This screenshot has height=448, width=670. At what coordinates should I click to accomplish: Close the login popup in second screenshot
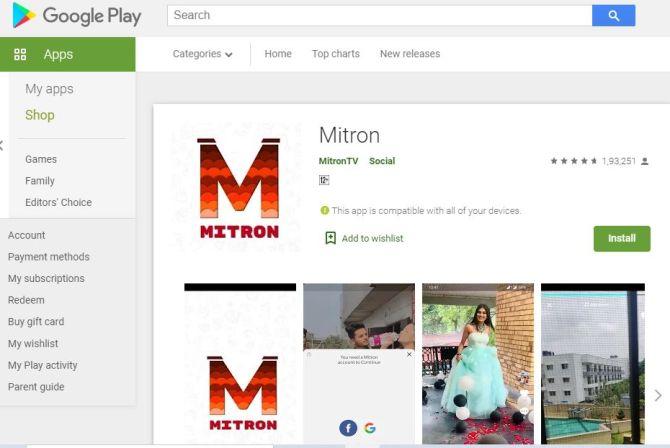coord(409,354)
